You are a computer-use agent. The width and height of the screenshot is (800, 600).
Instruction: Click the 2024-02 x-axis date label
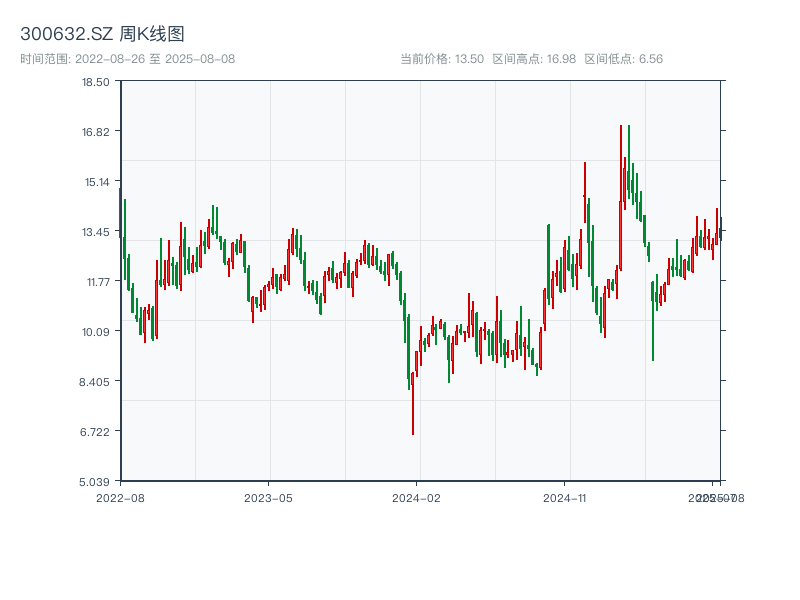pos(416,497)
